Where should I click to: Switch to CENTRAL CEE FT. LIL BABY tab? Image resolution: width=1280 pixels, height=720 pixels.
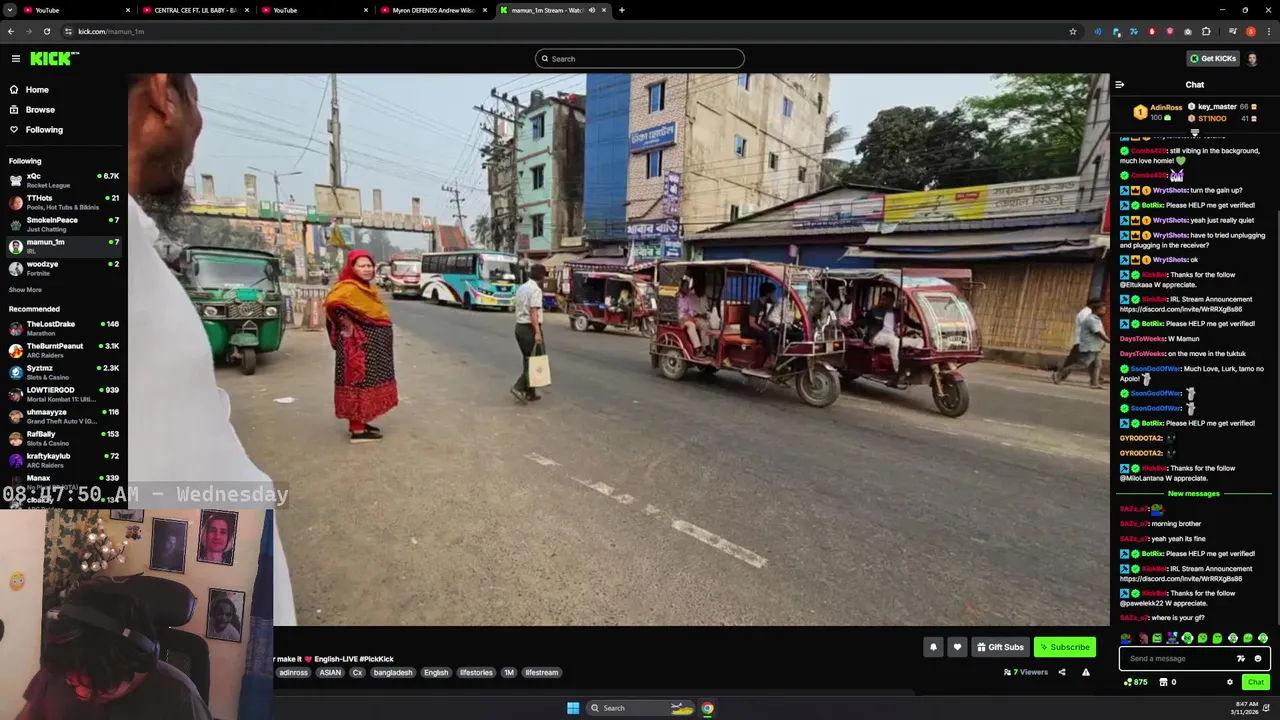point(195,10)
